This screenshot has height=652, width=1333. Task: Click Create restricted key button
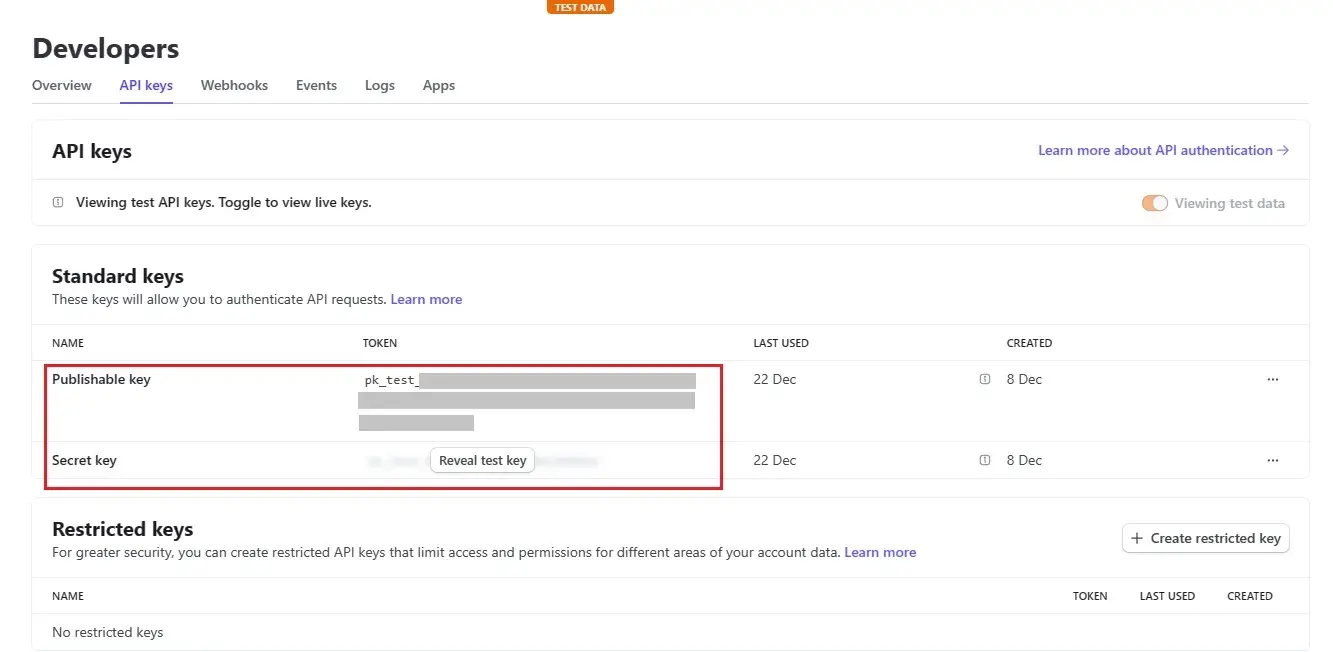pyautogui.click(x=1205, y=538)
